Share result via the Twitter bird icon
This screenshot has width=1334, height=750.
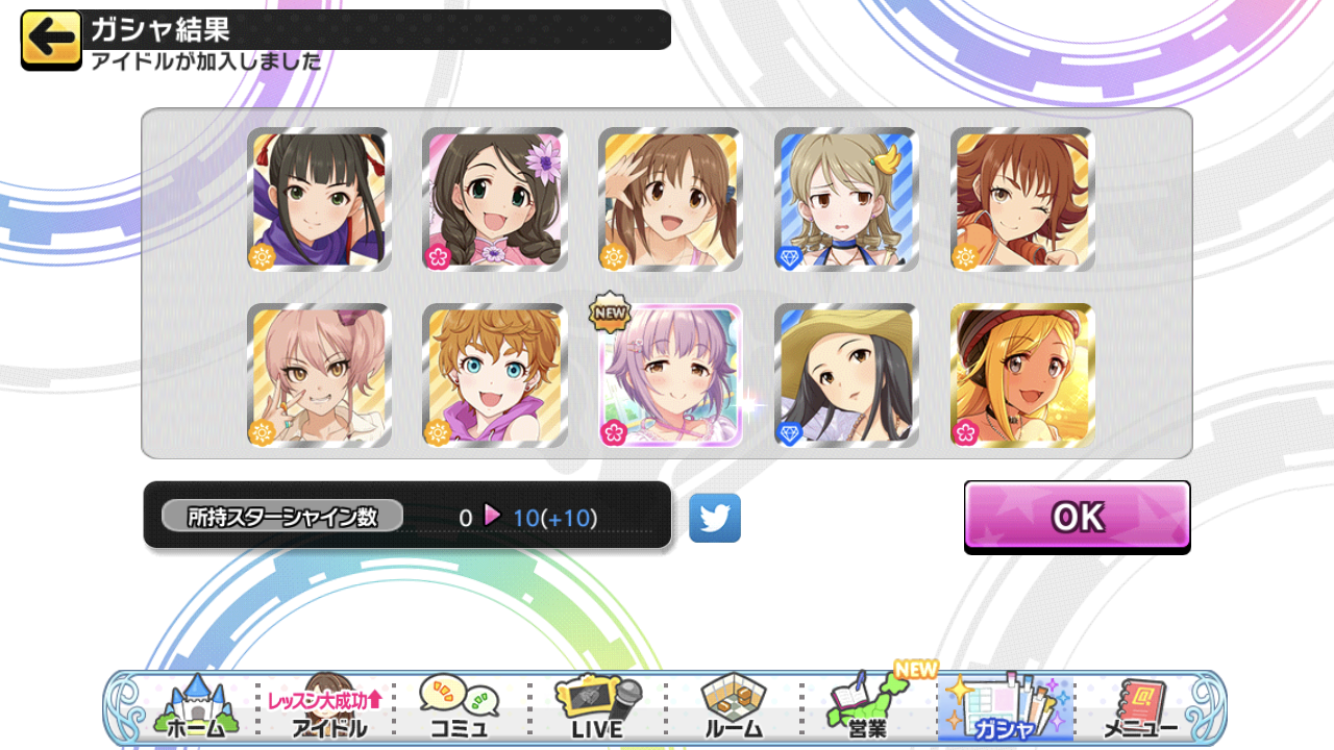coord(715,517)
